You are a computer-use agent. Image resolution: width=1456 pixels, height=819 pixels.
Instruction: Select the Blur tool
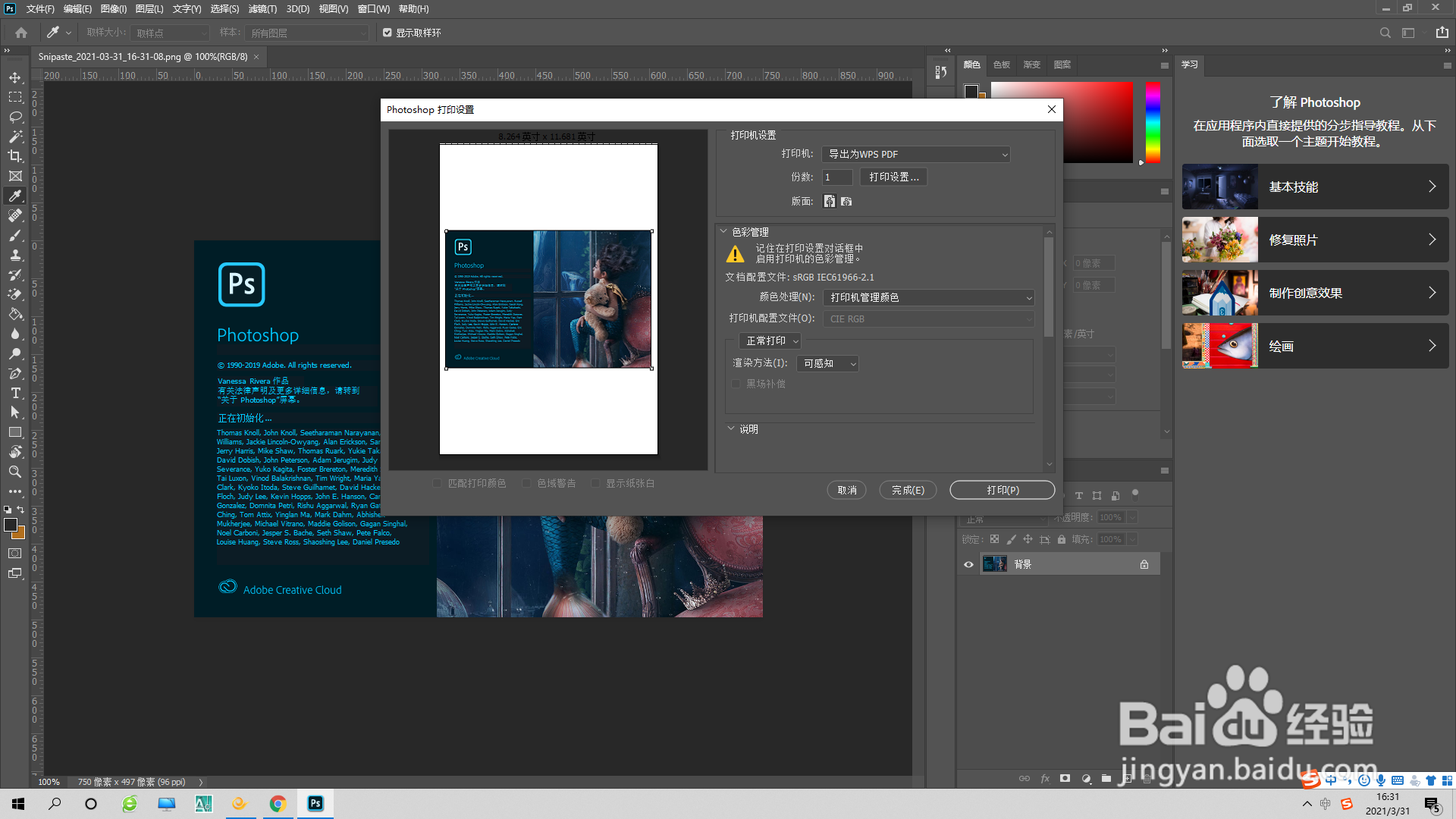click(x=15, y=334)
